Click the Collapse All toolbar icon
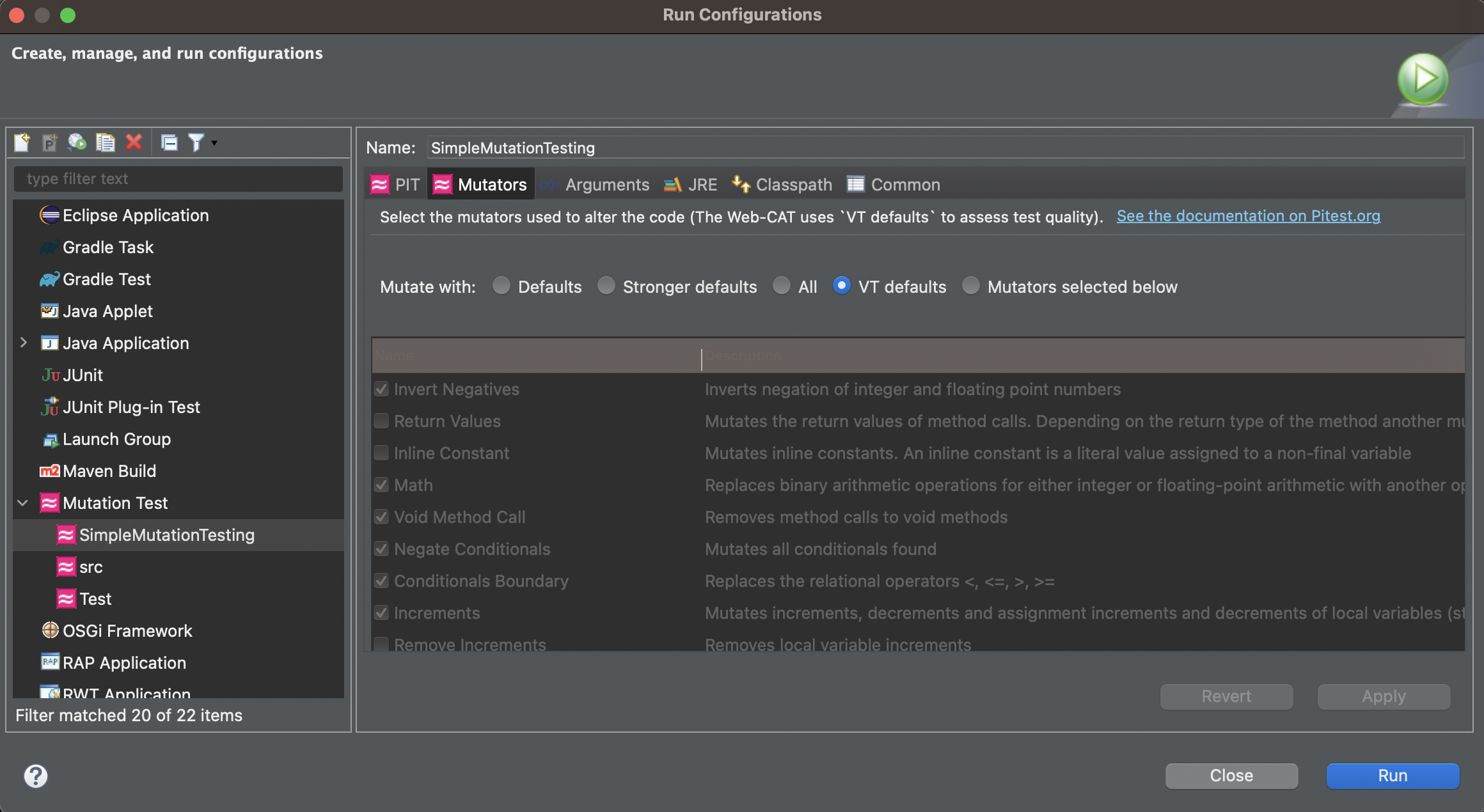The width and height of the screenshot is (1484, 812). click(x=169, y=142)
